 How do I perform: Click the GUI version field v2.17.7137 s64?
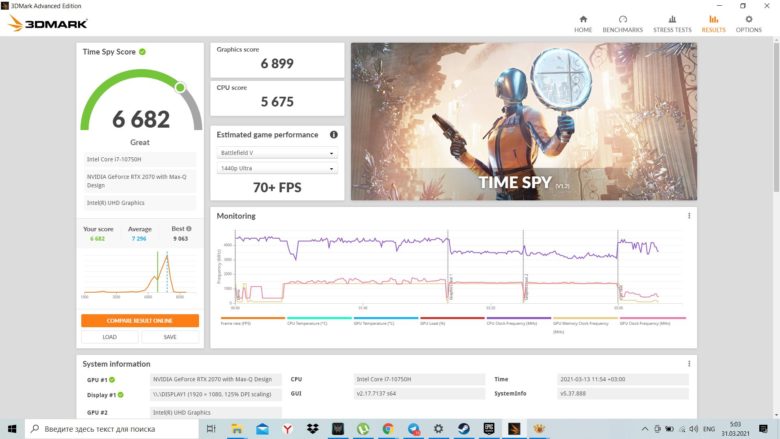(x=419, y=393)
